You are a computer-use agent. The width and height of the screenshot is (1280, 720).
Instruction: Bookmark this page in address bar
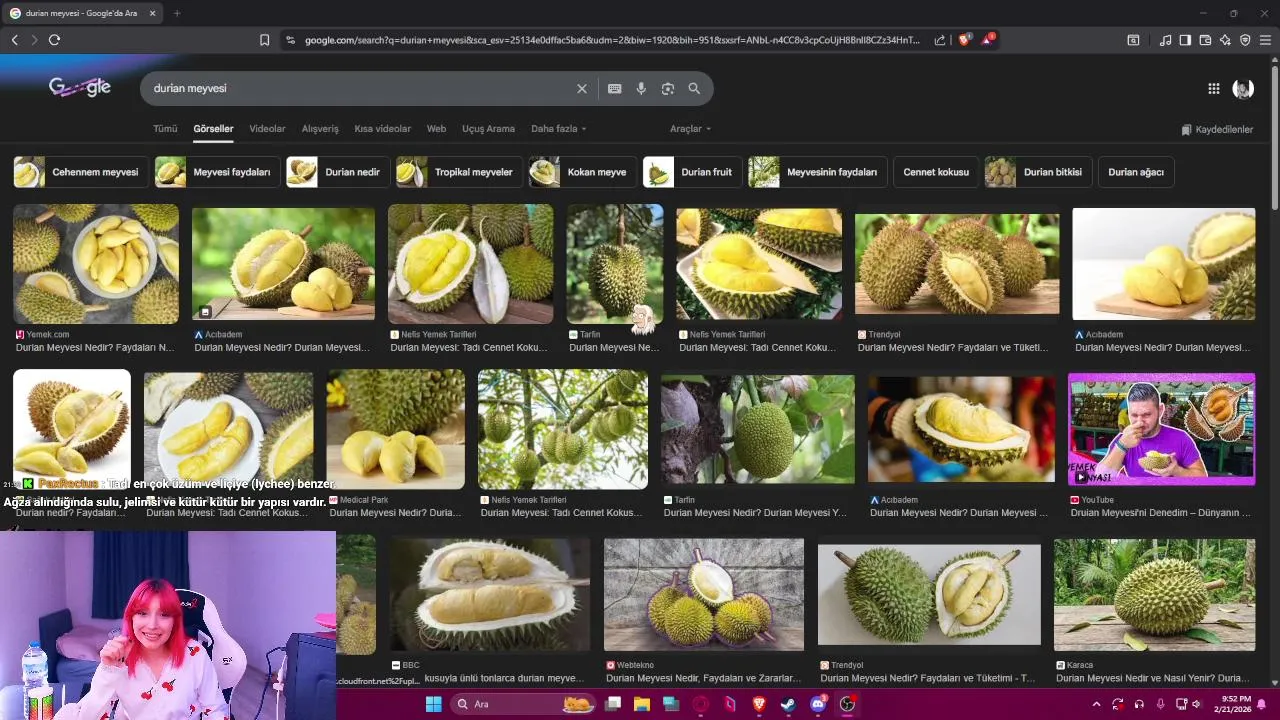tap(264, 40)
